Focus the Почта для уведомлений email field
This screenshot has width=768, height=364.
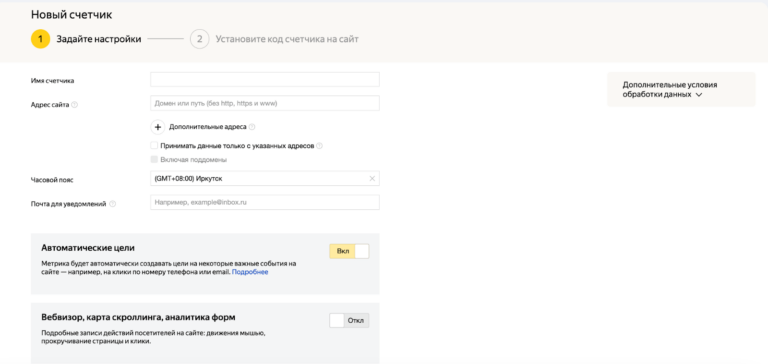pos(265,202)
